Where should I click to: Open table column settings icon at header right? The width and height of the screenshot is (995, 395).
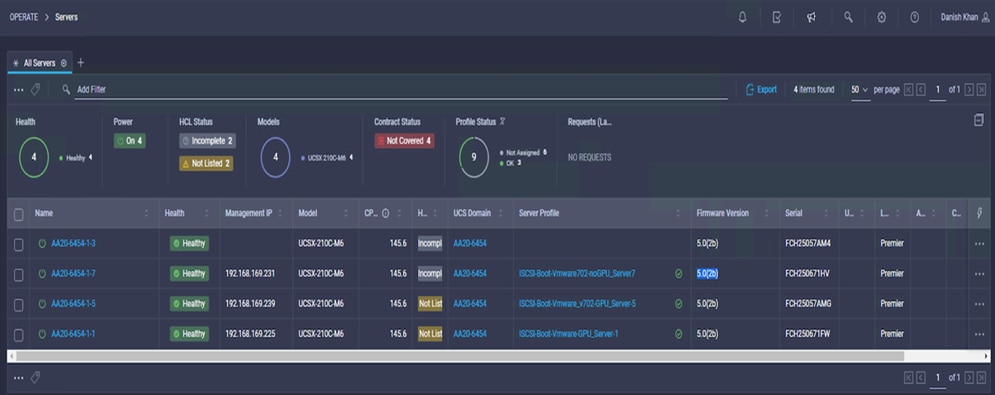pos(979,213)
